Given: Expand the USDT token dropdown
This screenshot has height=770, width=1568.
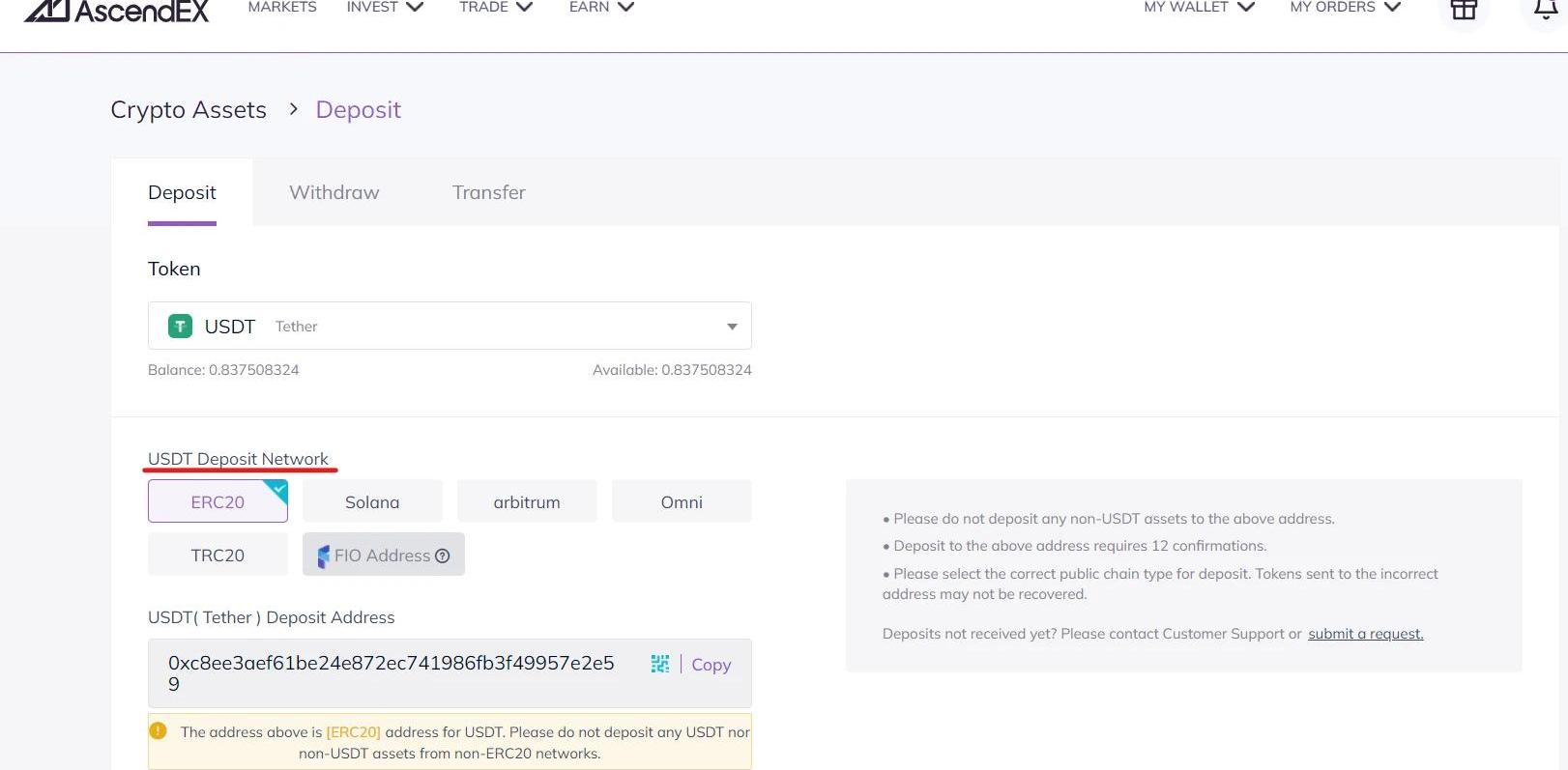Looking at the screenshot, I should pyautogui.click(x=732, y=327).
